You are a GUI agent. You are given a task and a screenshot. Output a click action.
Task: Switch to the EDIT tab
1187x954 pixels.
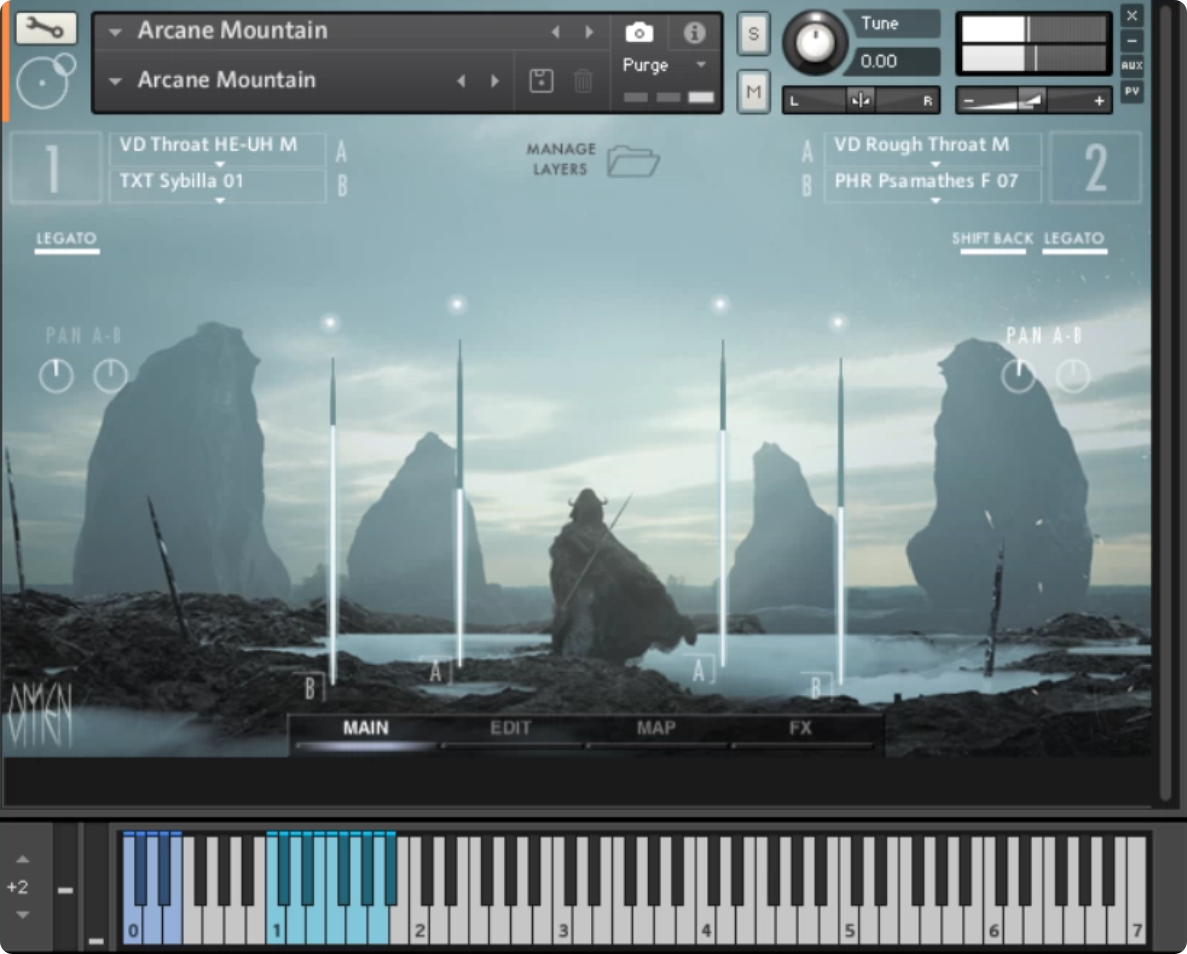pyautogui.click(x=511, y=730)
